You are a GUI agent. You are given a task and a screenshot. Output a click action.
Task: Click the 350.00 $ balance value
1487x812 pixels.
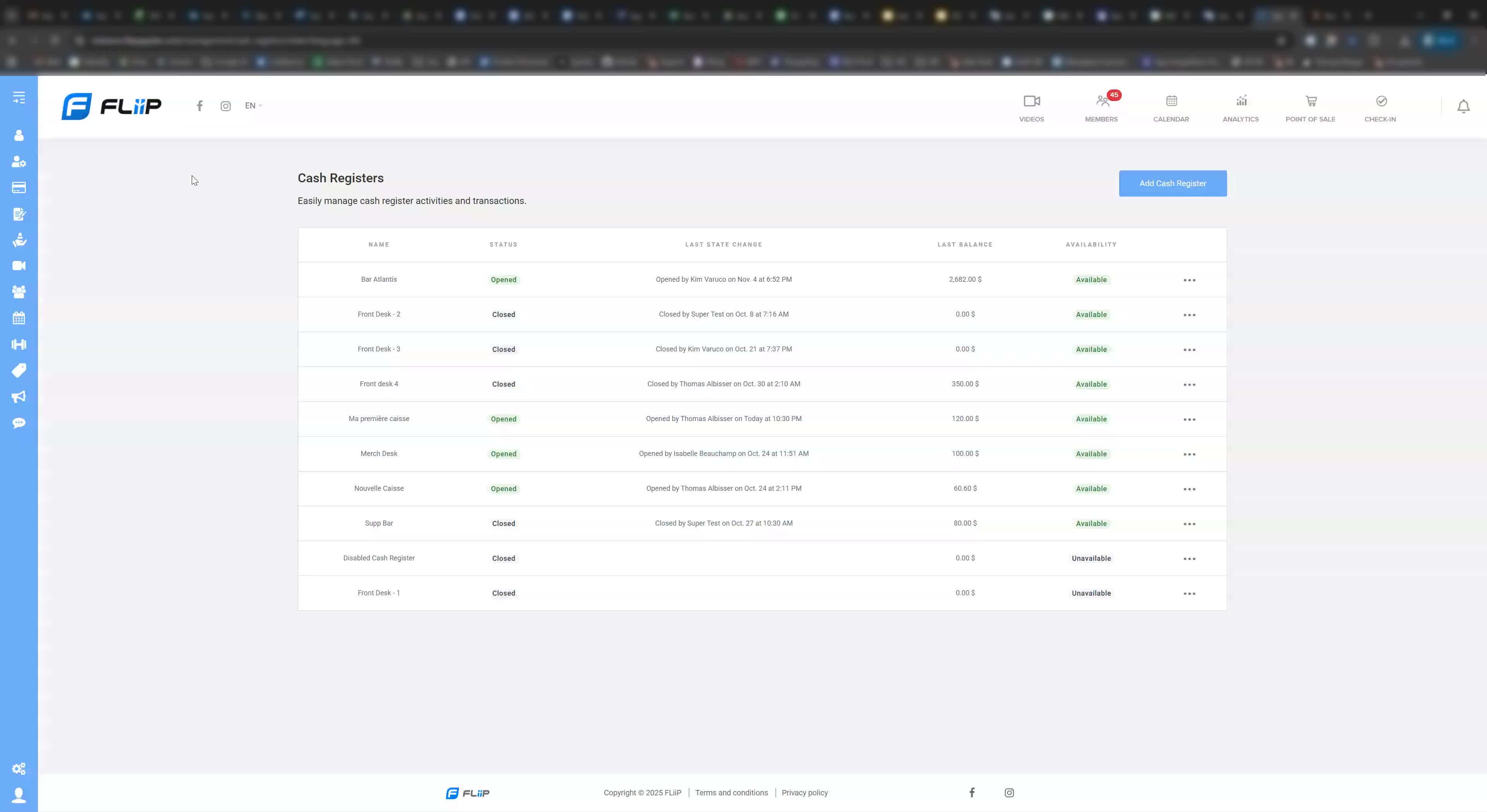[965, 384]
